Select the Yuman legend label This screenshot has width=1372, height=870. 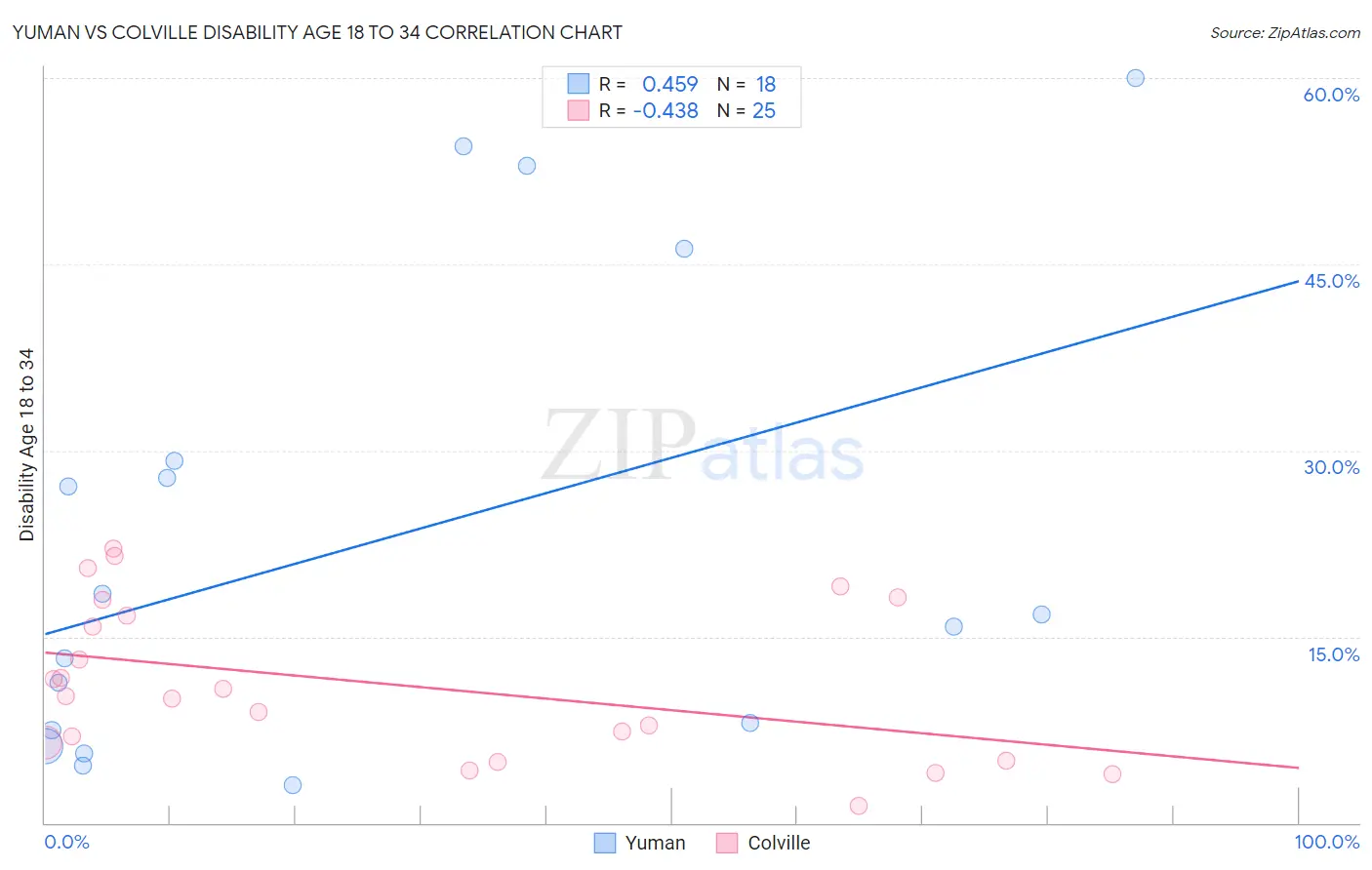[x=655, y=843]
